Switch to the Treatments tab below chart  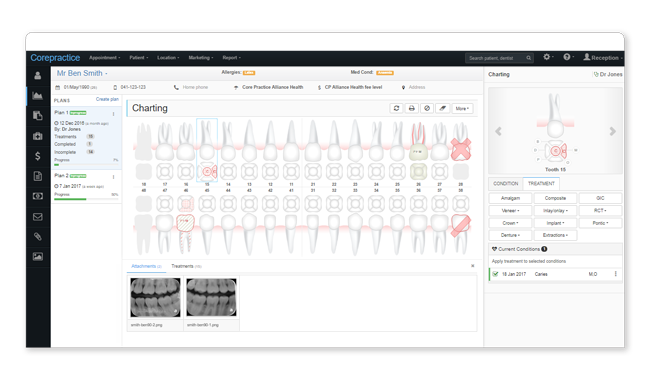[186, 266]
